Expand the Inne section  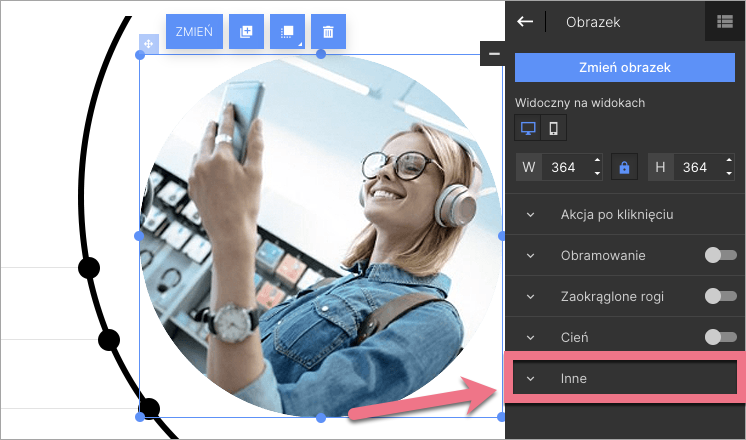(x=574, y=378)
